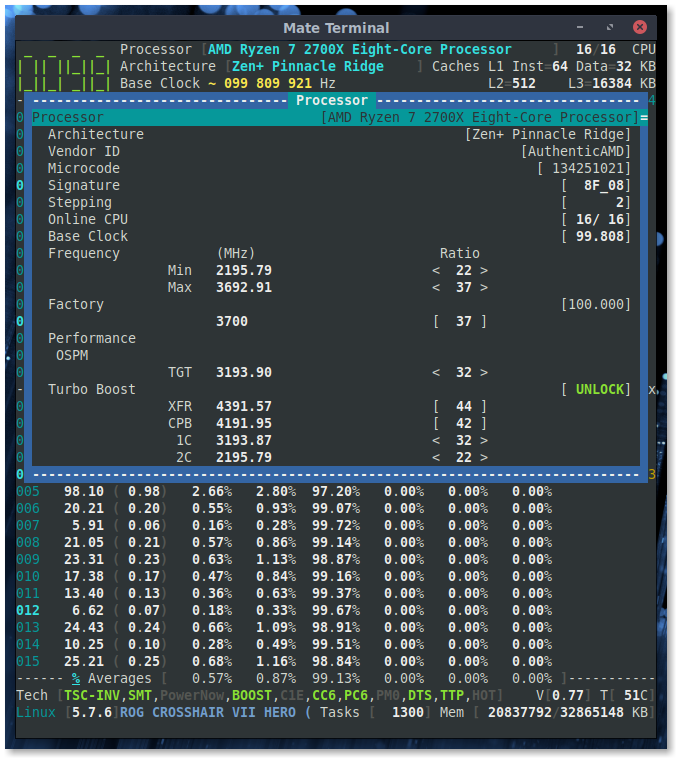Click the DTS tech flag
Viewport: 676px width, 758px height.
click(x=419, y=696)
